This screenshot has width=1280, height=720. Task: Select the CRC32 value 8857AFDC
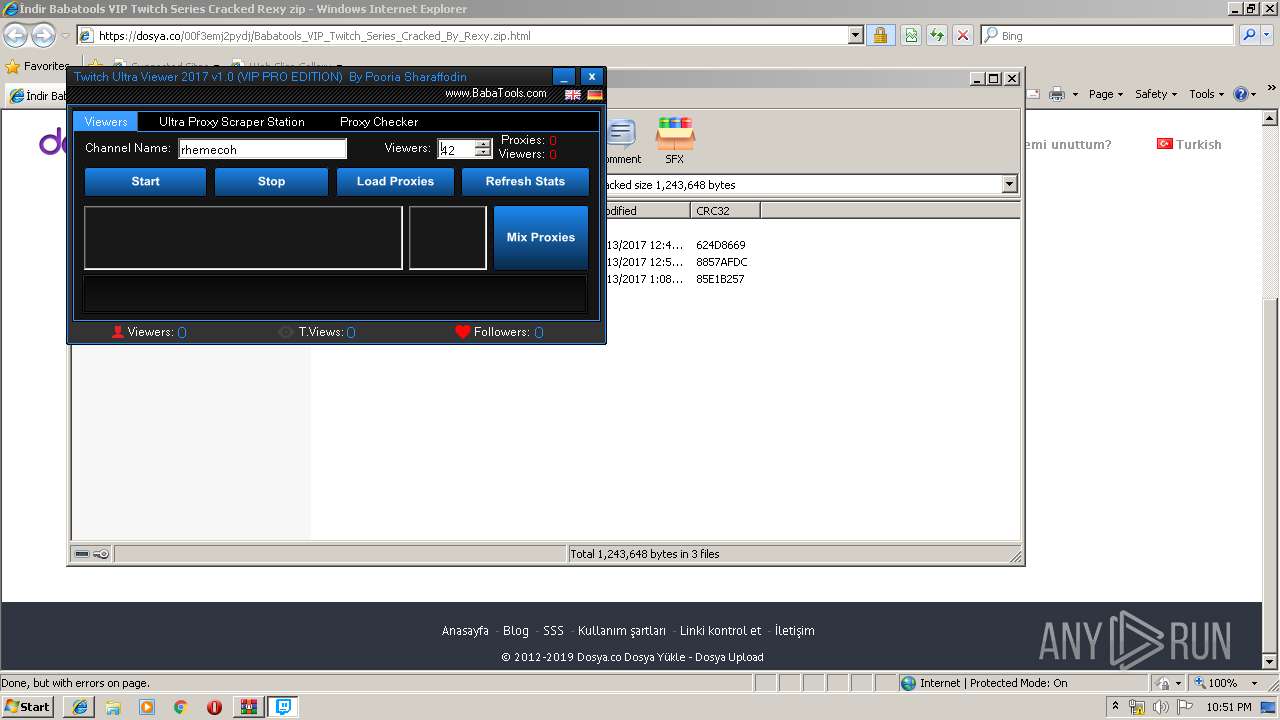click(722, 262)
